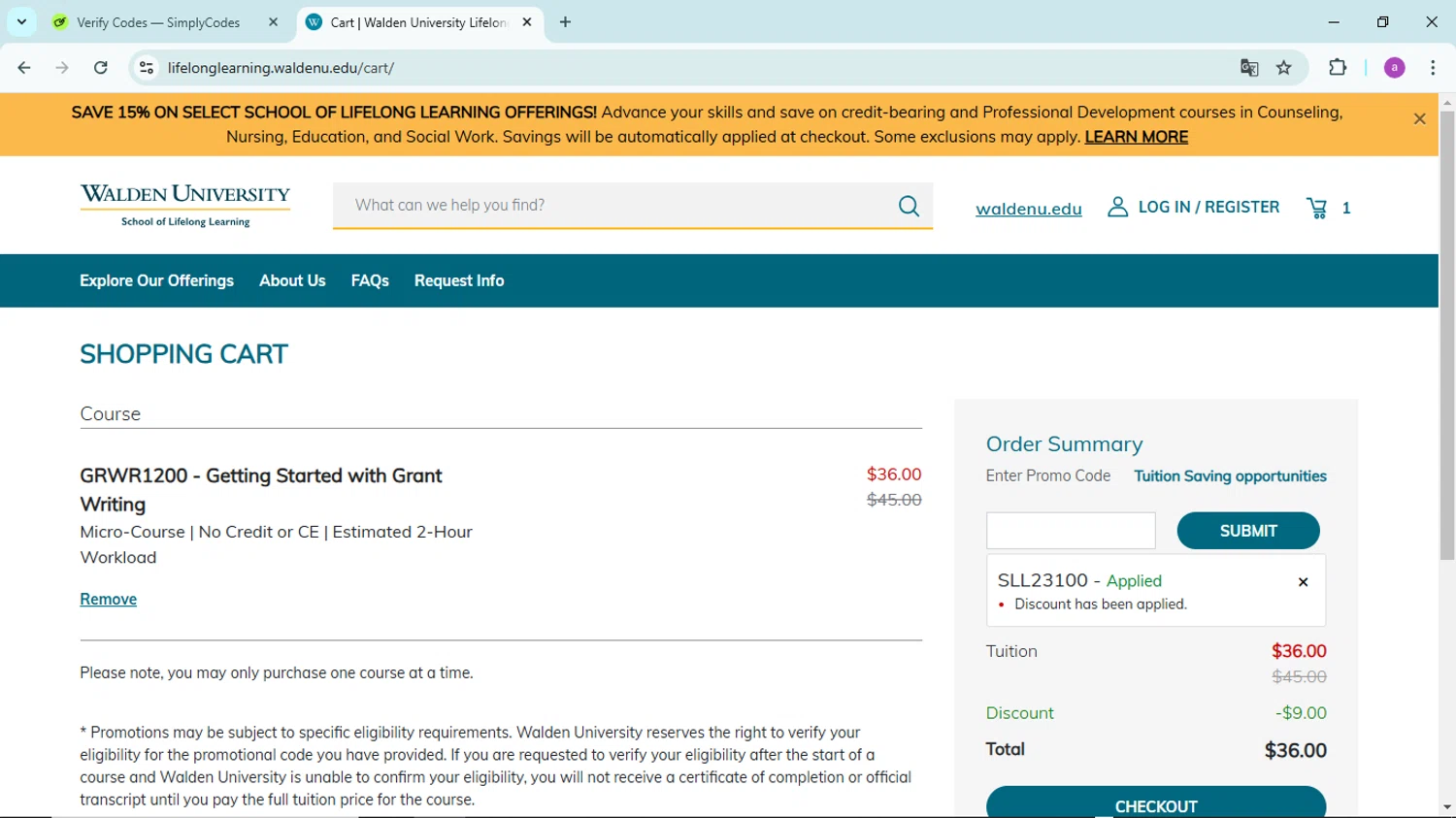Remove the applied SLL23100 promo code
Image resolution: width=1456 pixels, height=818 pixels.
(x=1303, y=582)
